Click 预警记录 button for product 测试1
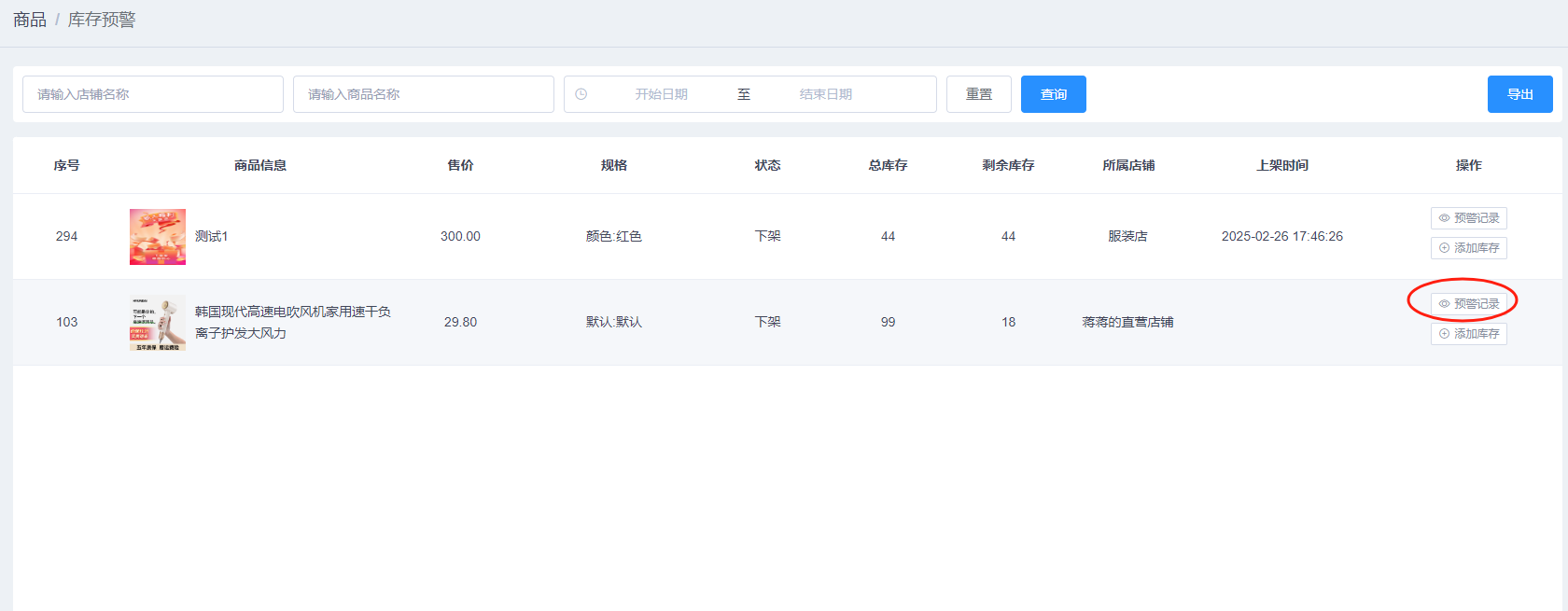 click(x=1468, y=218)
